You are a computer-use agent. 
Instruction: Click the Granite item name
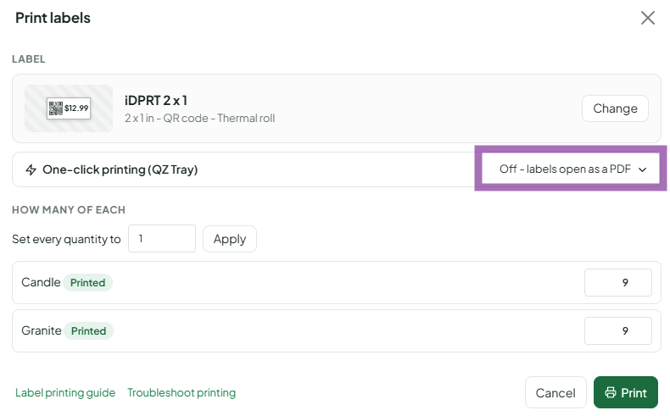tap(41, 331)
